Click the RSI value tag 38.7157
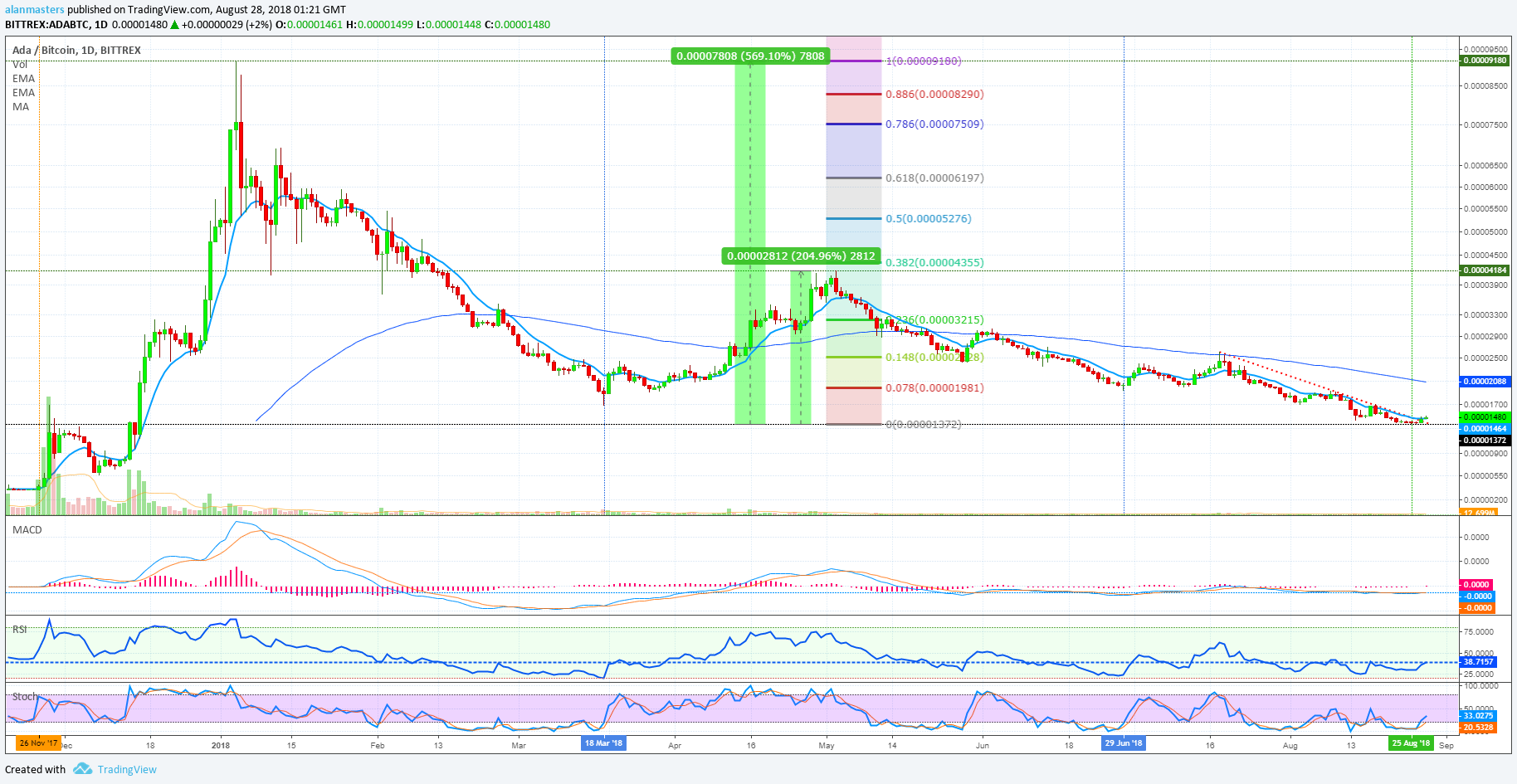1517x784 pixels. pos(1478,662)
